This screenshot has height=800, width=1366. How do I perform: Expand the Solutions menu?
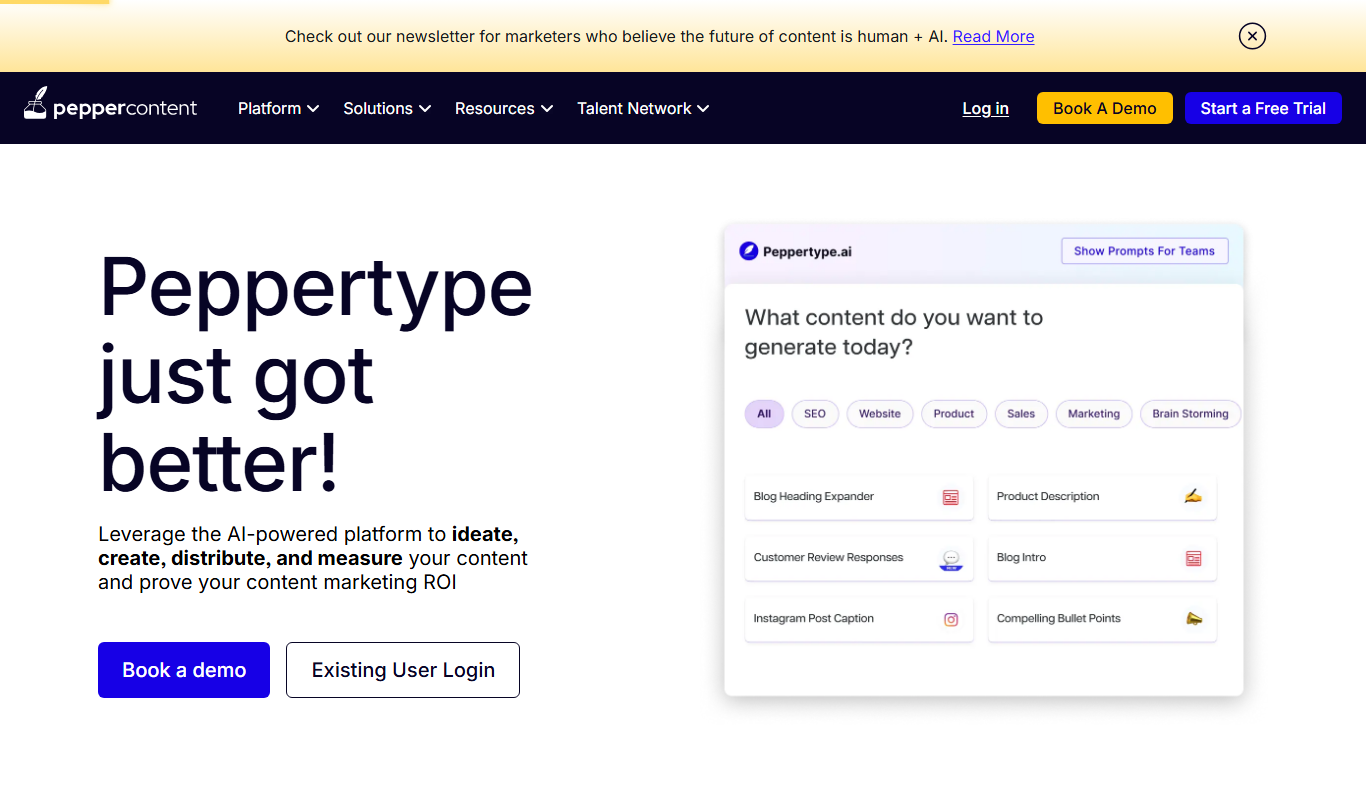click(x=387, y=108)
